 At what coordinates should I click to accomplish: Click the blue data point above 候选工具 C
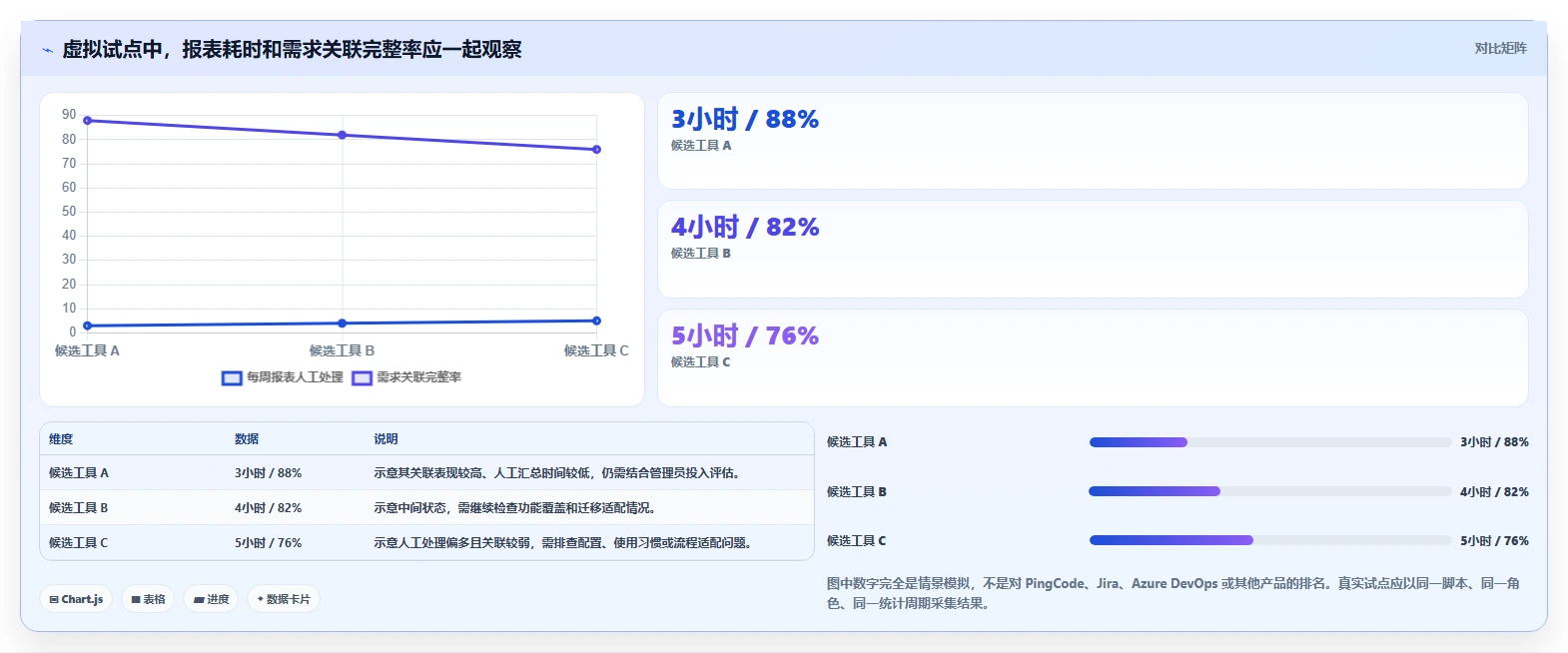click(x=596, y=321)
